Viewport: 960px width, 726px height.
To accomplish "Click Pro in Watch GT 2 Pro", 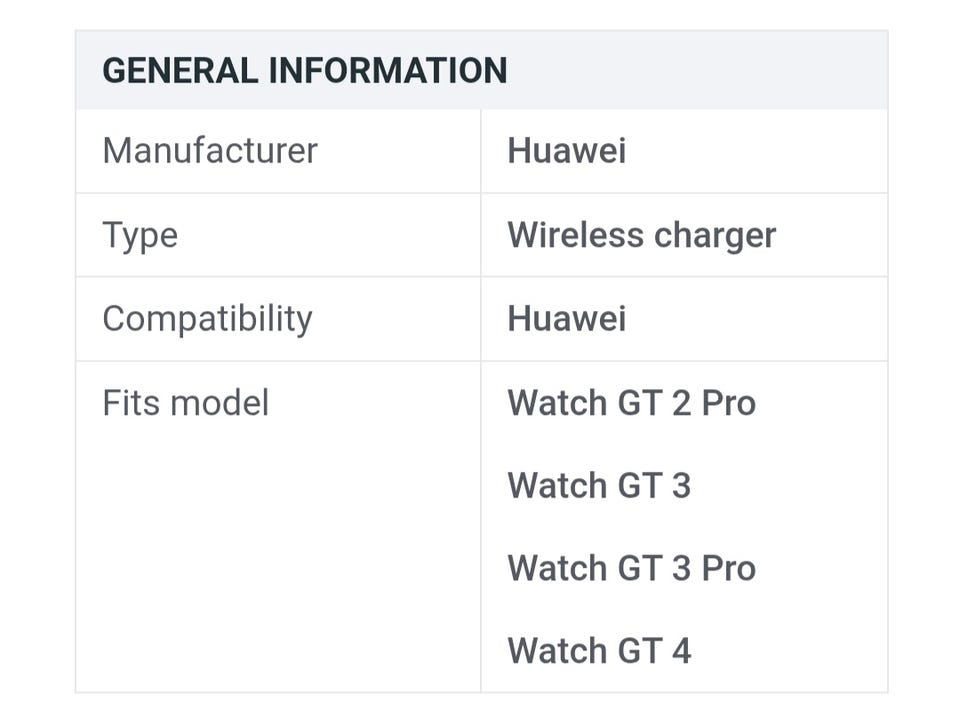I will [x=728, y=403].
